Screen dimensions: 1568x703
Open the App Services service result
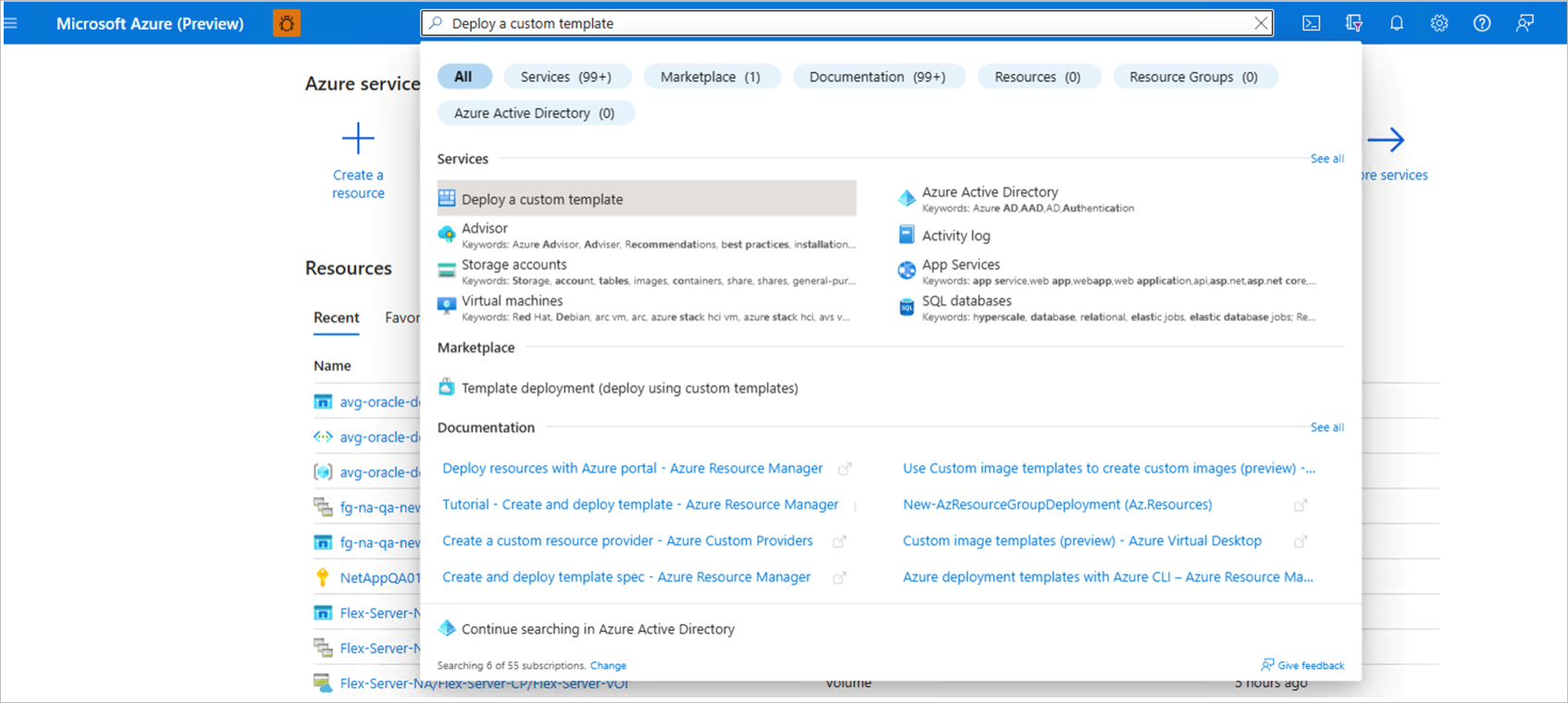point(1106,271)
